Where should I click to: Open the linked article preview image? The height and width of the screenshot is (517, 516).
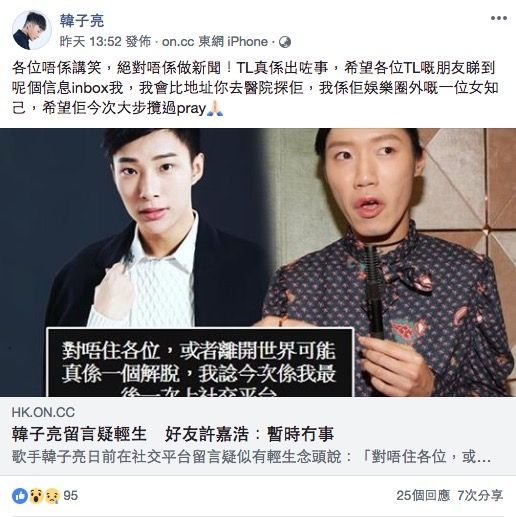point(258,262)
